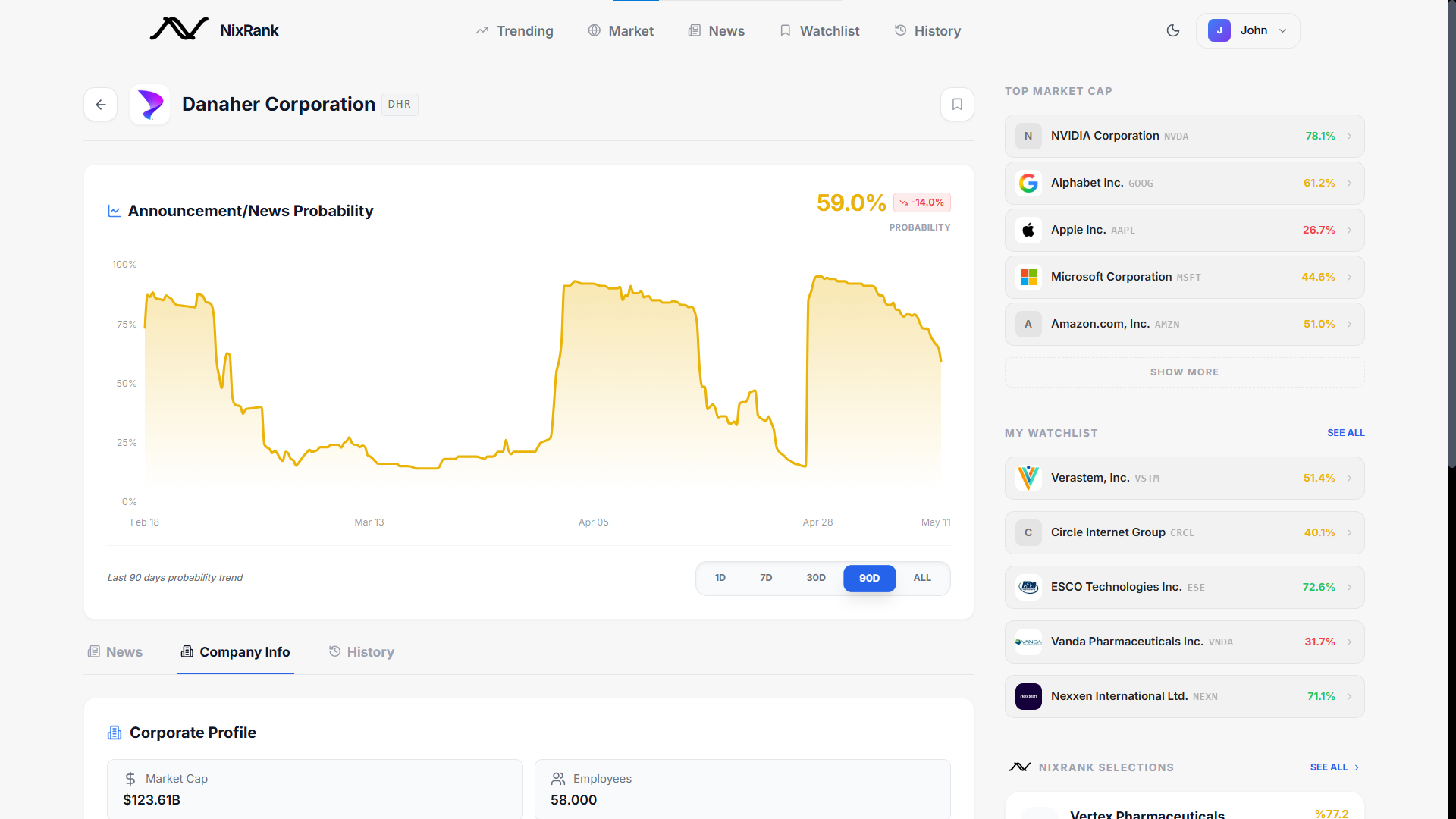
Task: Bookmark Danaher Corporation to watchlist
Action: click(x=957, y=105)
